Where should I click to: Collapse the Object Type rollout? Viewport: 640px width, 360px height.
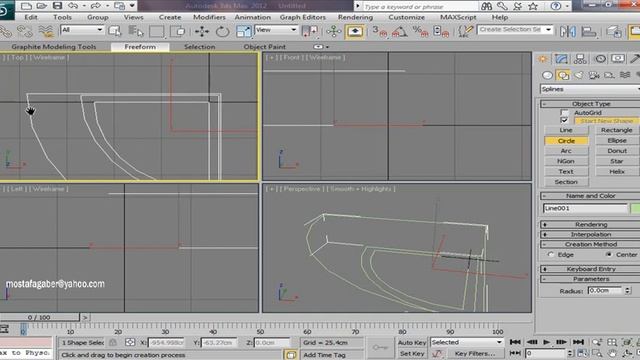coord(590,104)
